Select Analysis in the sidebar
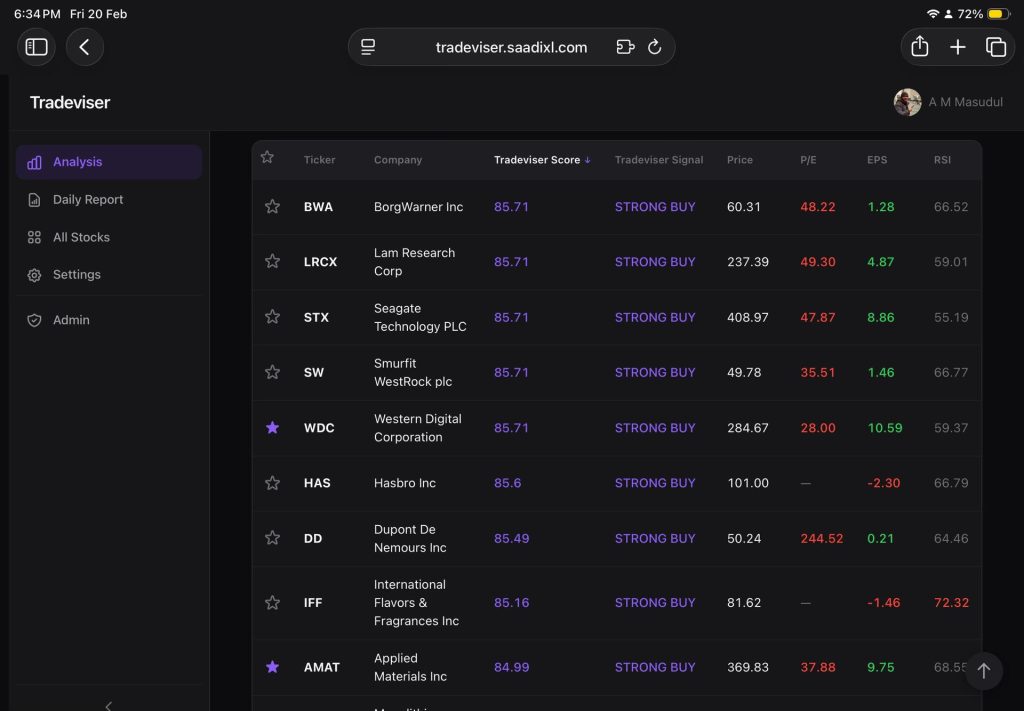This screenshot has height=711, width=1024. pos(109,162)
